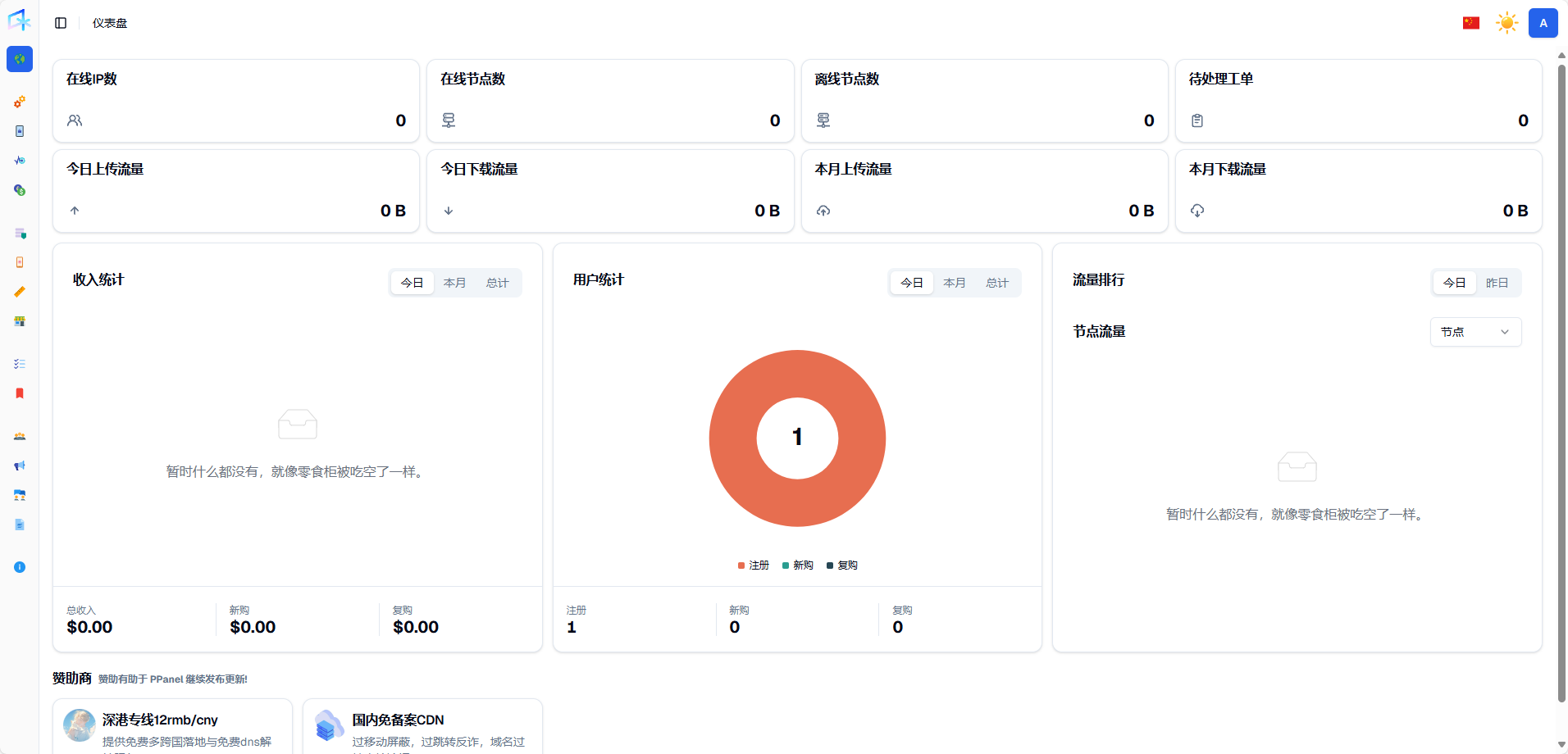Open the megaphone announcement icon in sidebar
Image resolution: width=1568 pixels, height=754 pixels.
(20, 466)
